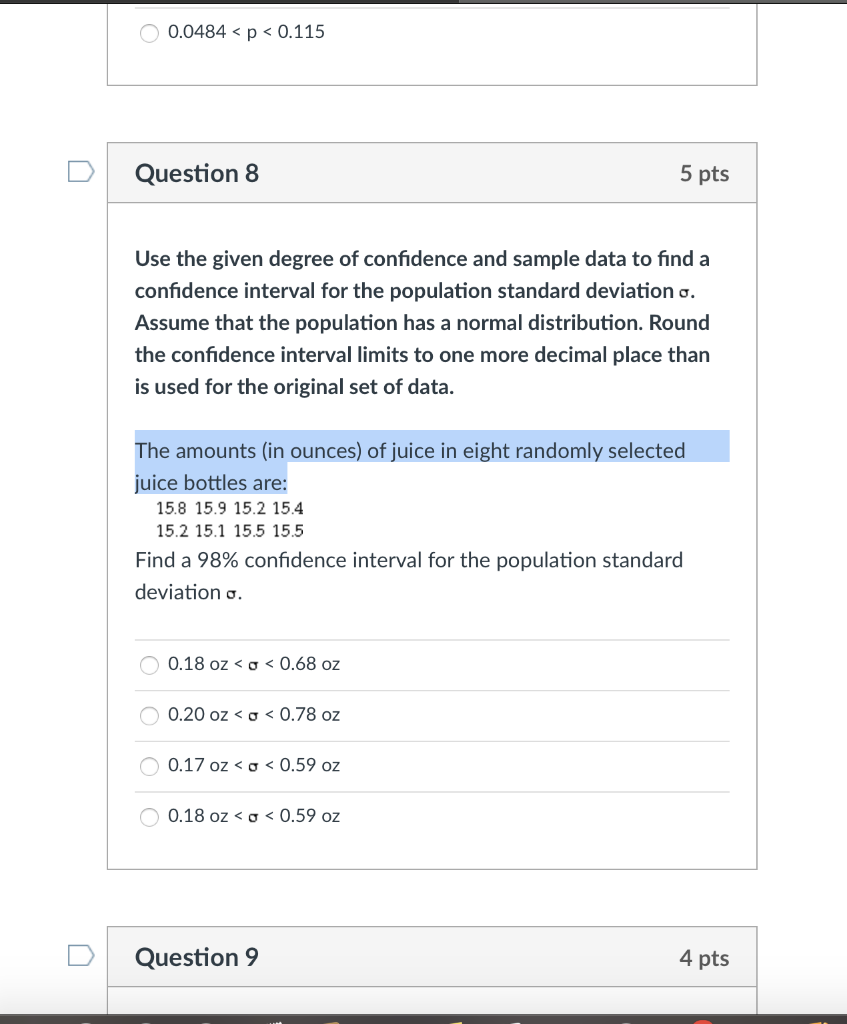Select radio for 0.20 oz < σ < 0.78 oz

point(150,716)
